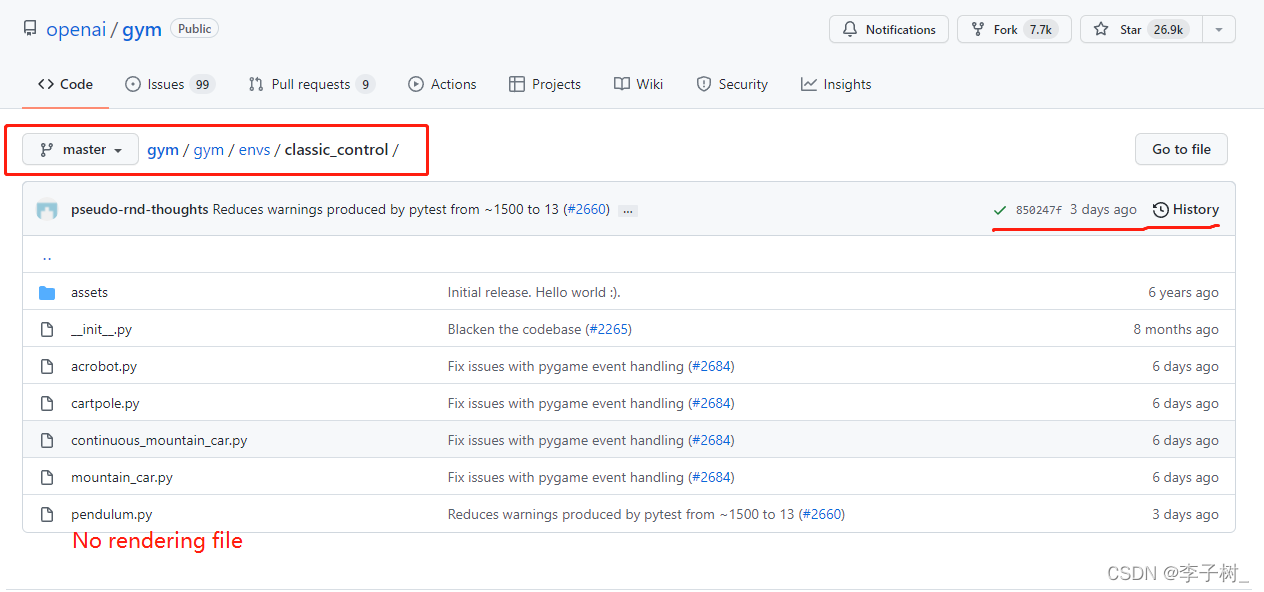The width and height of the screenshot is (1264, 592).
Task: Click the Fork count 7.7k
Action: (1041, 29)
